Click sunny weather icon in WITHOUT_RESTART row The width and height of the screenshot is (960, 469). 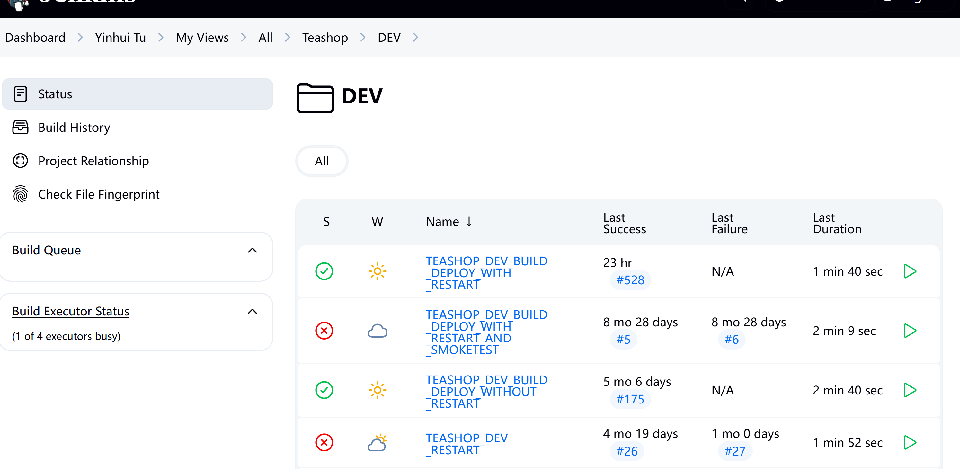(x=377, y=390)
